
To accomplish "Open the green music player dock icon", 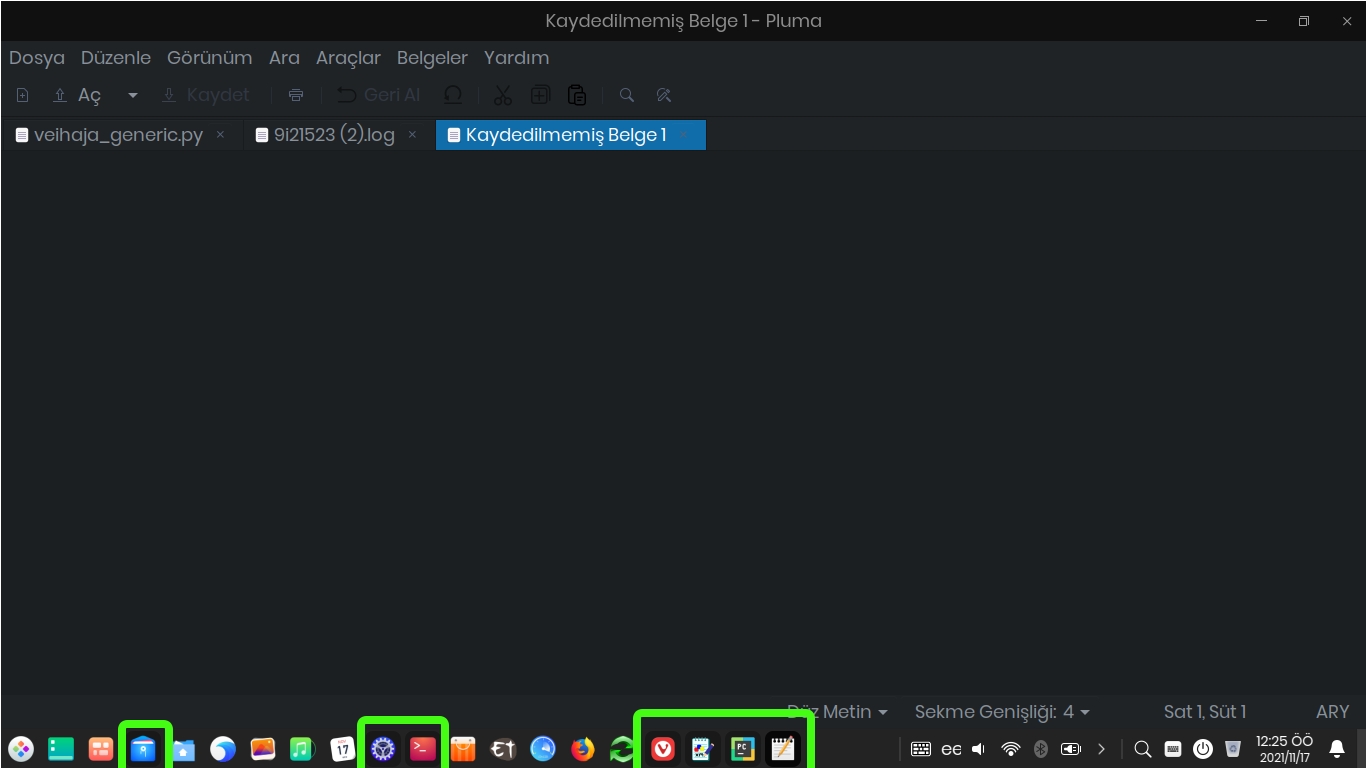I will pyautogui.click(x=302, y=748).
